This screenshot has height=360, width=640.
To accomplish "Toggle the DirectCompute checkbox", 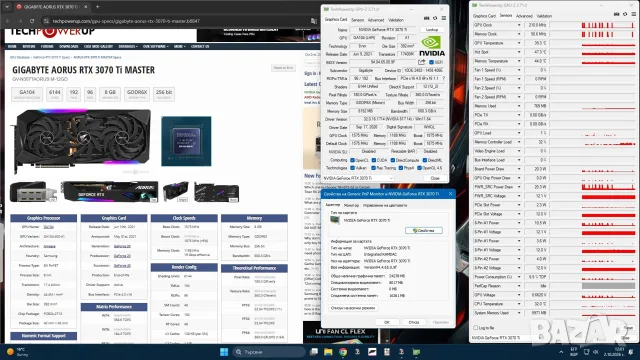I will pos(392,160).
